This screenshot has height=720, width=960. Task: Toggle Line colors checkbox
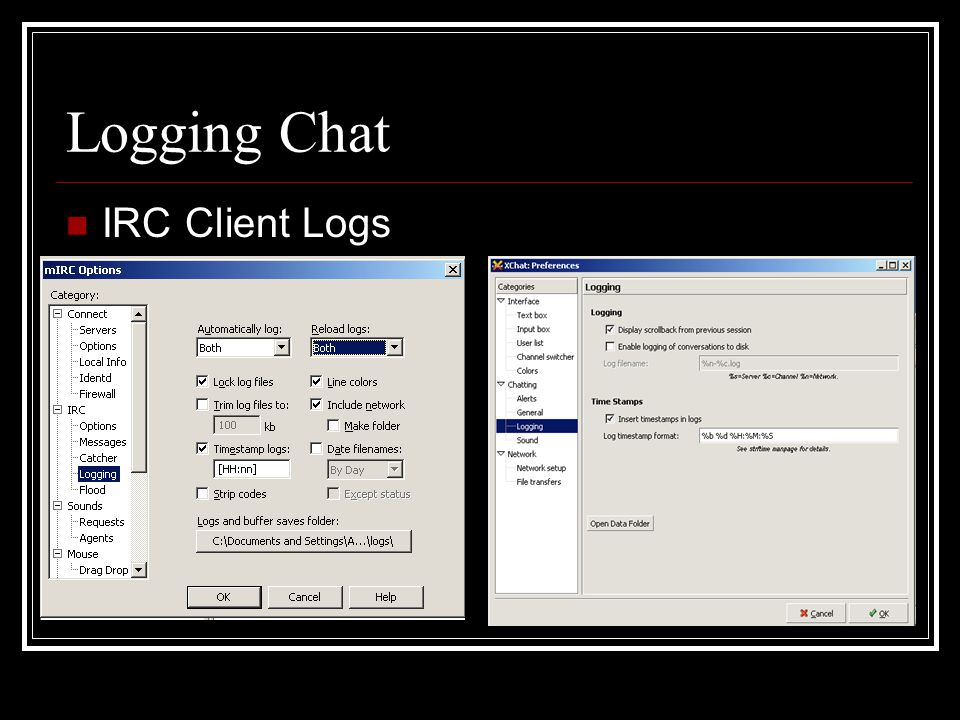pyautogui.click(x=316, y=381)
